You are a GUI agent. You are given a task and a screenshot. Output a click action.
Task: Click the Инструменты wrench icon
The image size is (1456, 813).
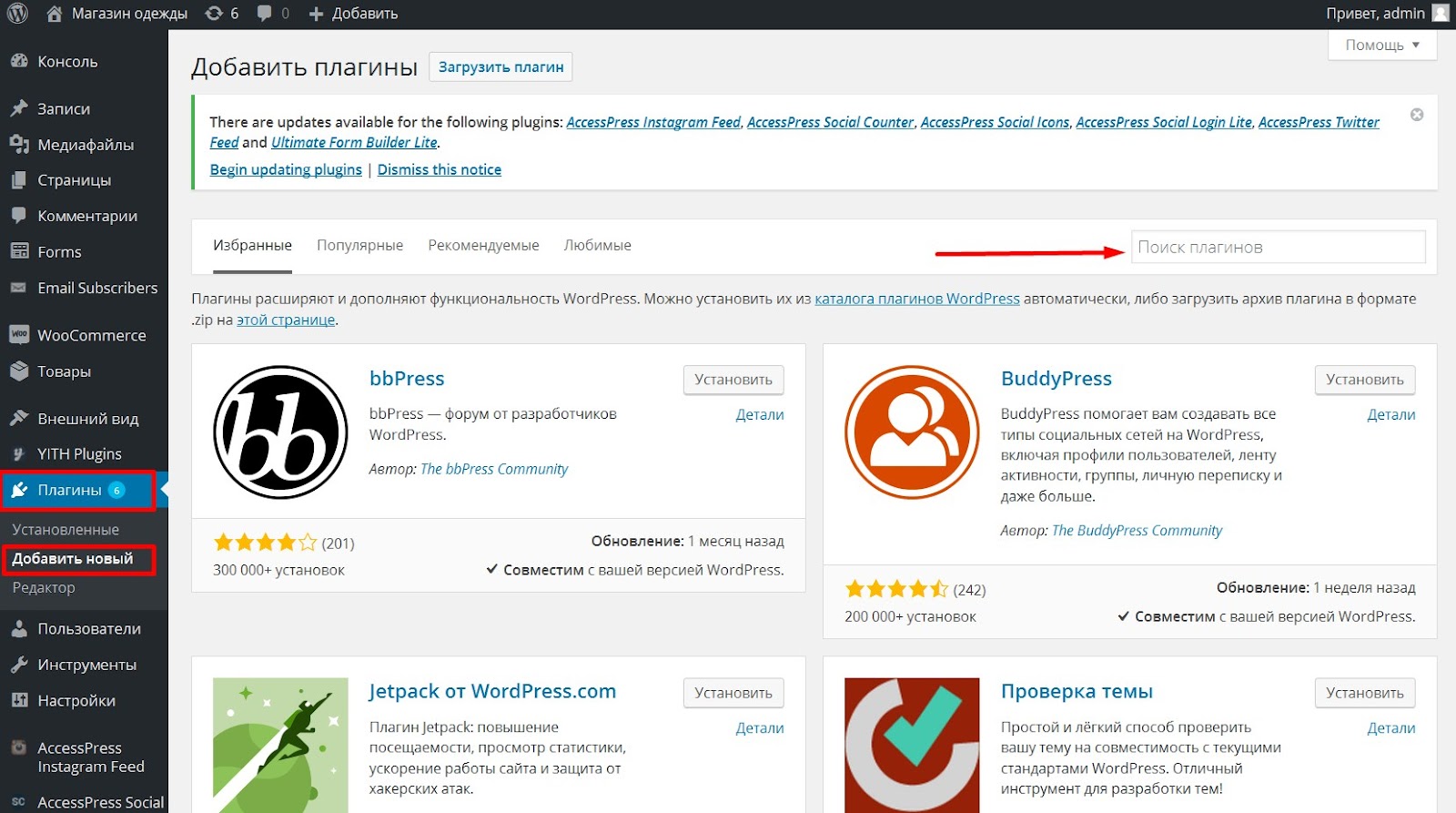coord(19,665)
